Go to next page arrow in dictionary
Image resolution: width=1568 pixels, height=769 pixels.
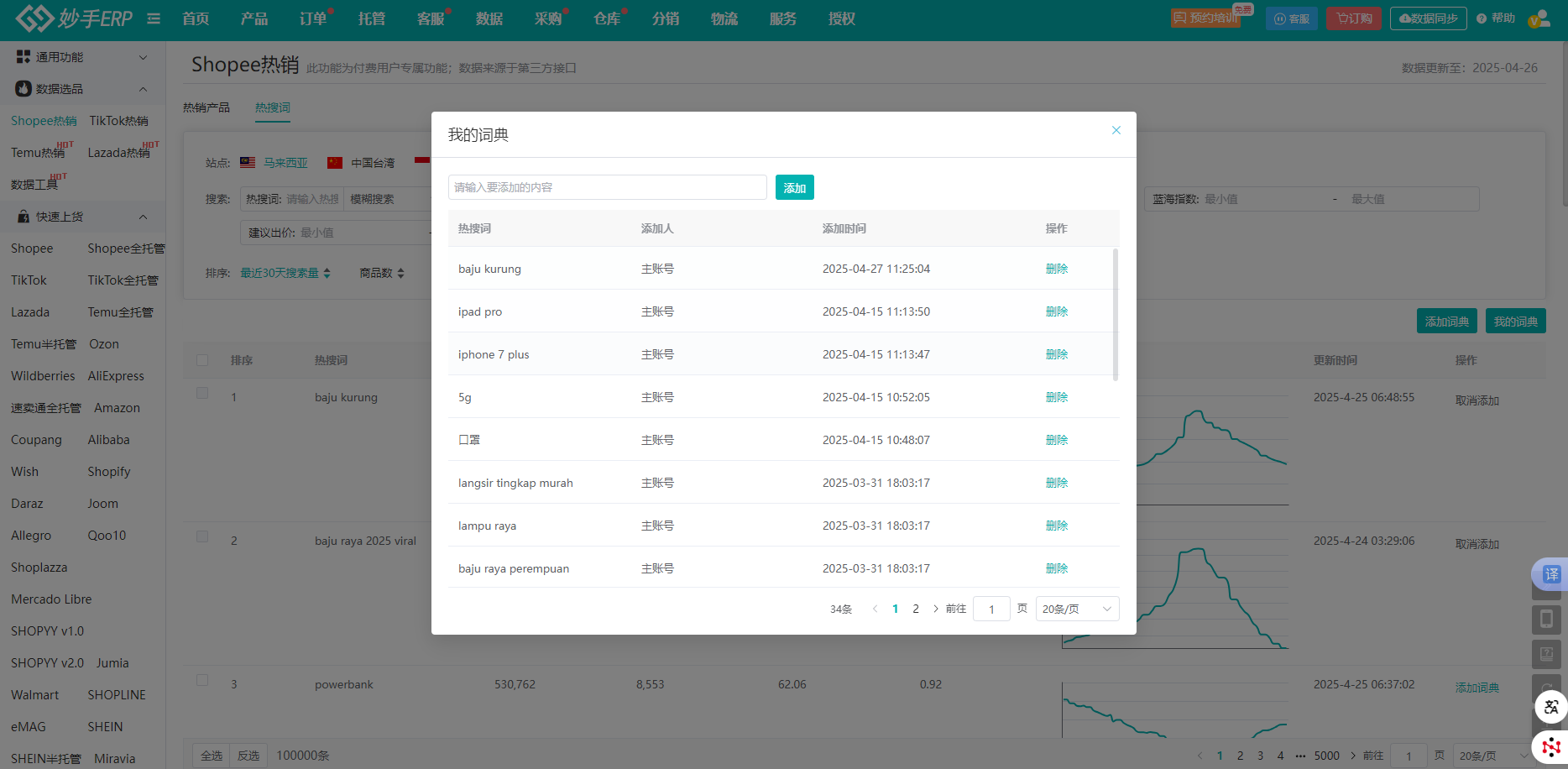pyautogui.click(x=936, y=609)
